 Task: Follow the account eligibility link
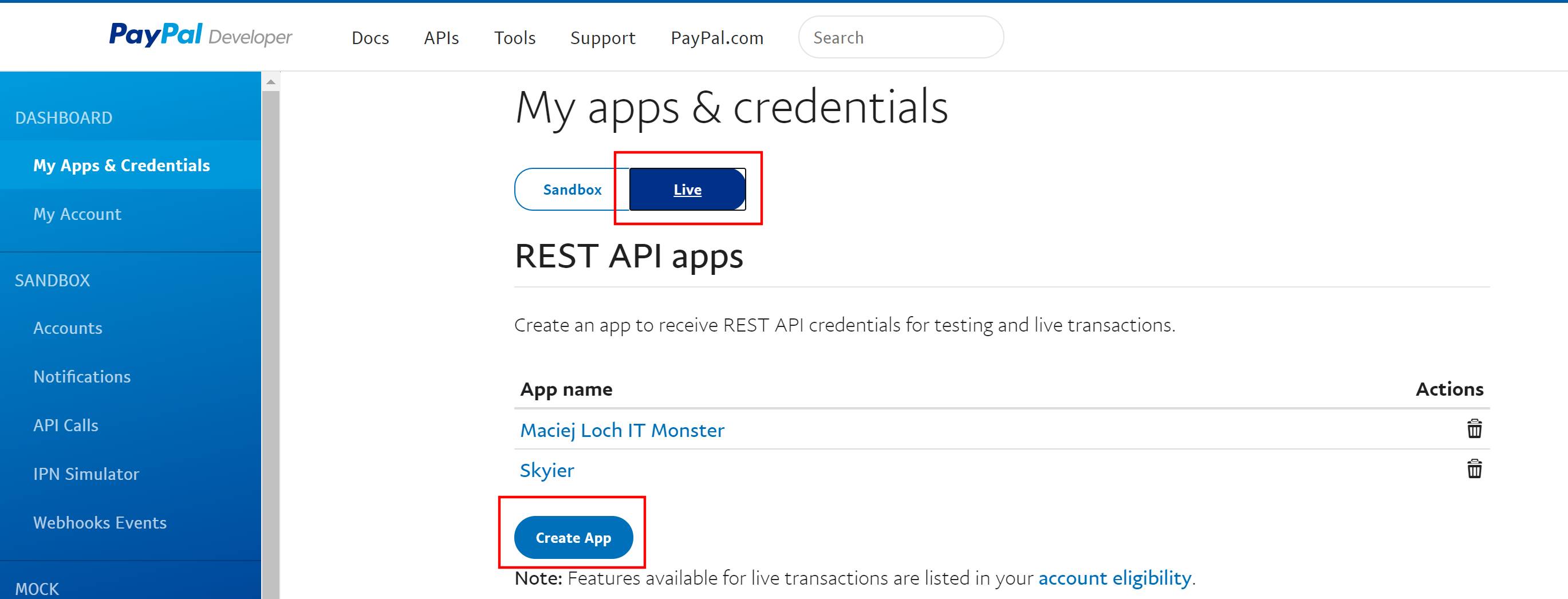coord(1114,577)
